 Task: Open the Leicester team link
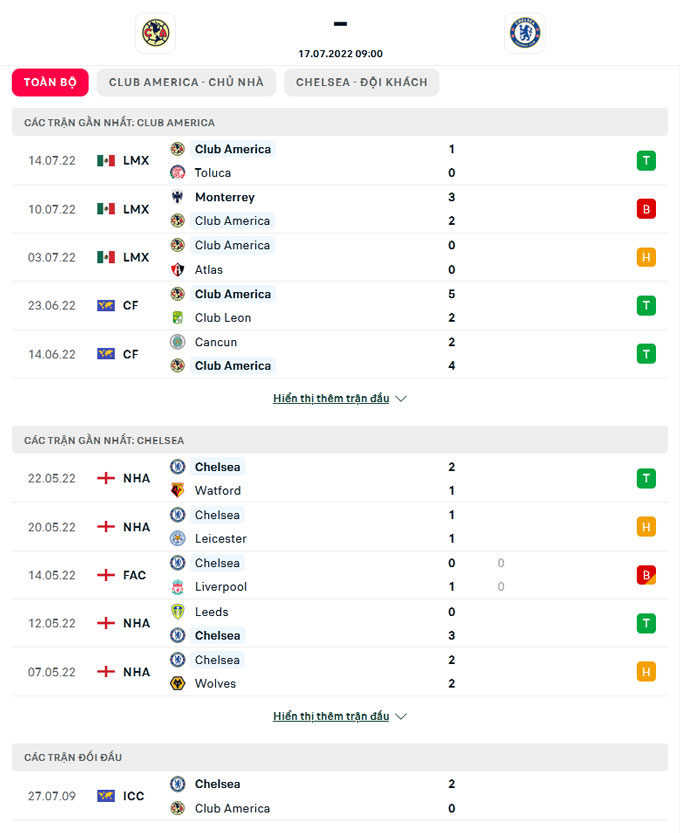220,539
